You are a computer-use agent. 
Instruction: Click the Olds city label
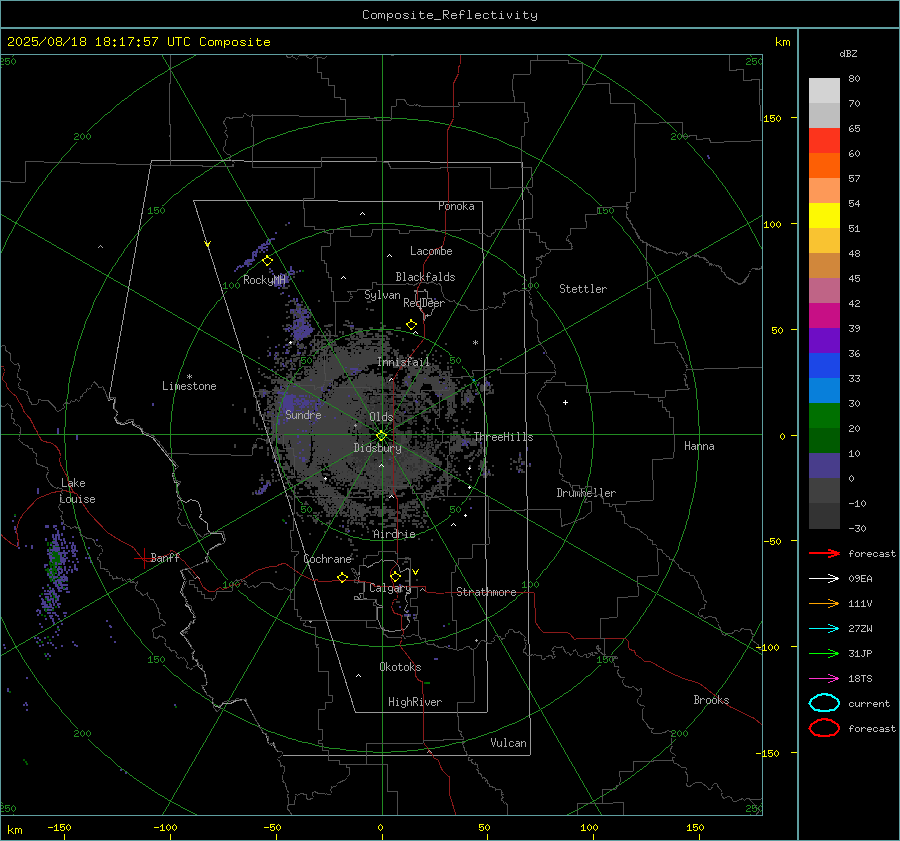[x=381, y=417]
